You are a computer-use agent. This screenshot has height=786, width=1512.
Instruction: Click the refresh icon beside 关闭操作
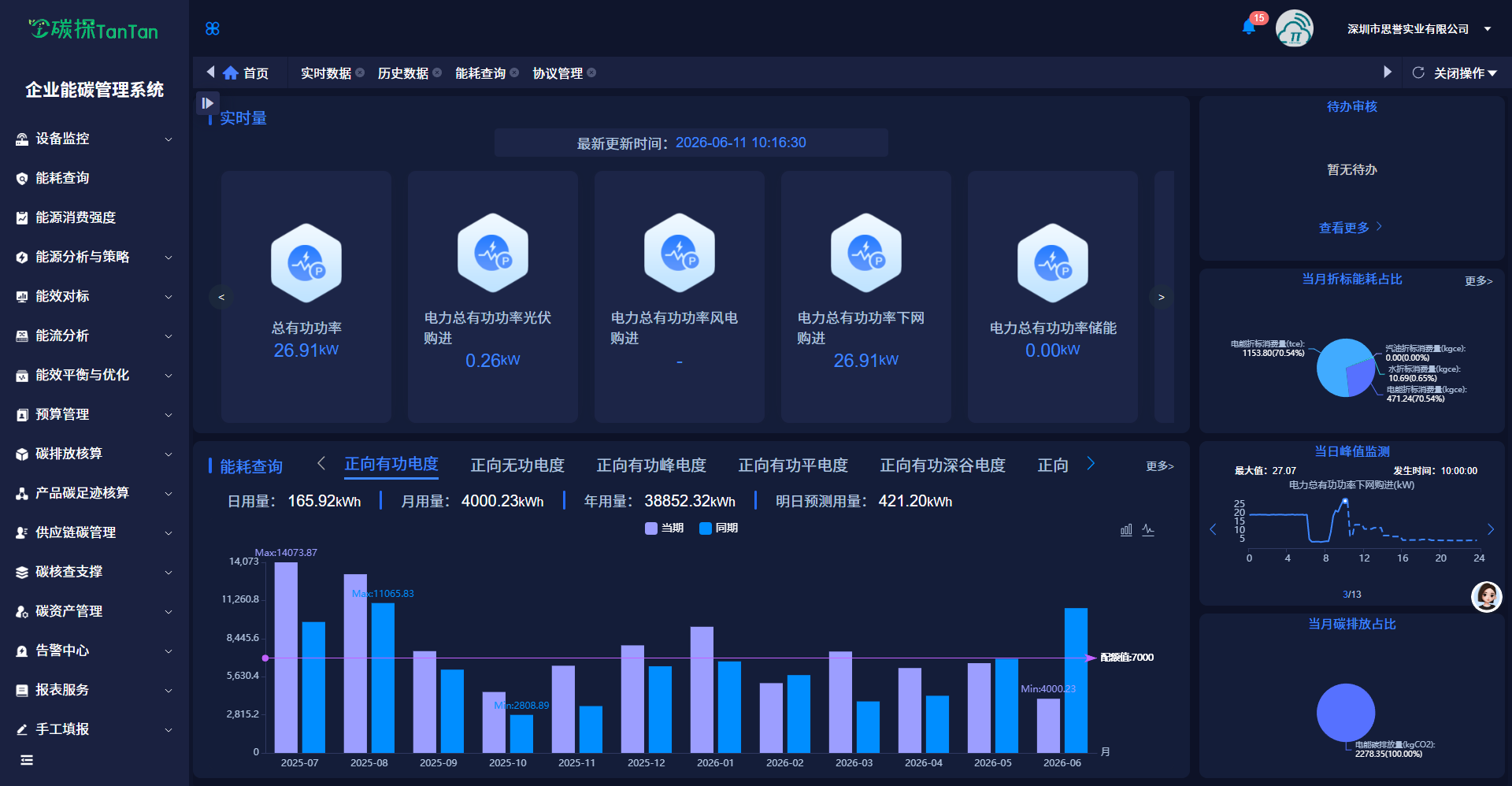(x=1418, y=72)
